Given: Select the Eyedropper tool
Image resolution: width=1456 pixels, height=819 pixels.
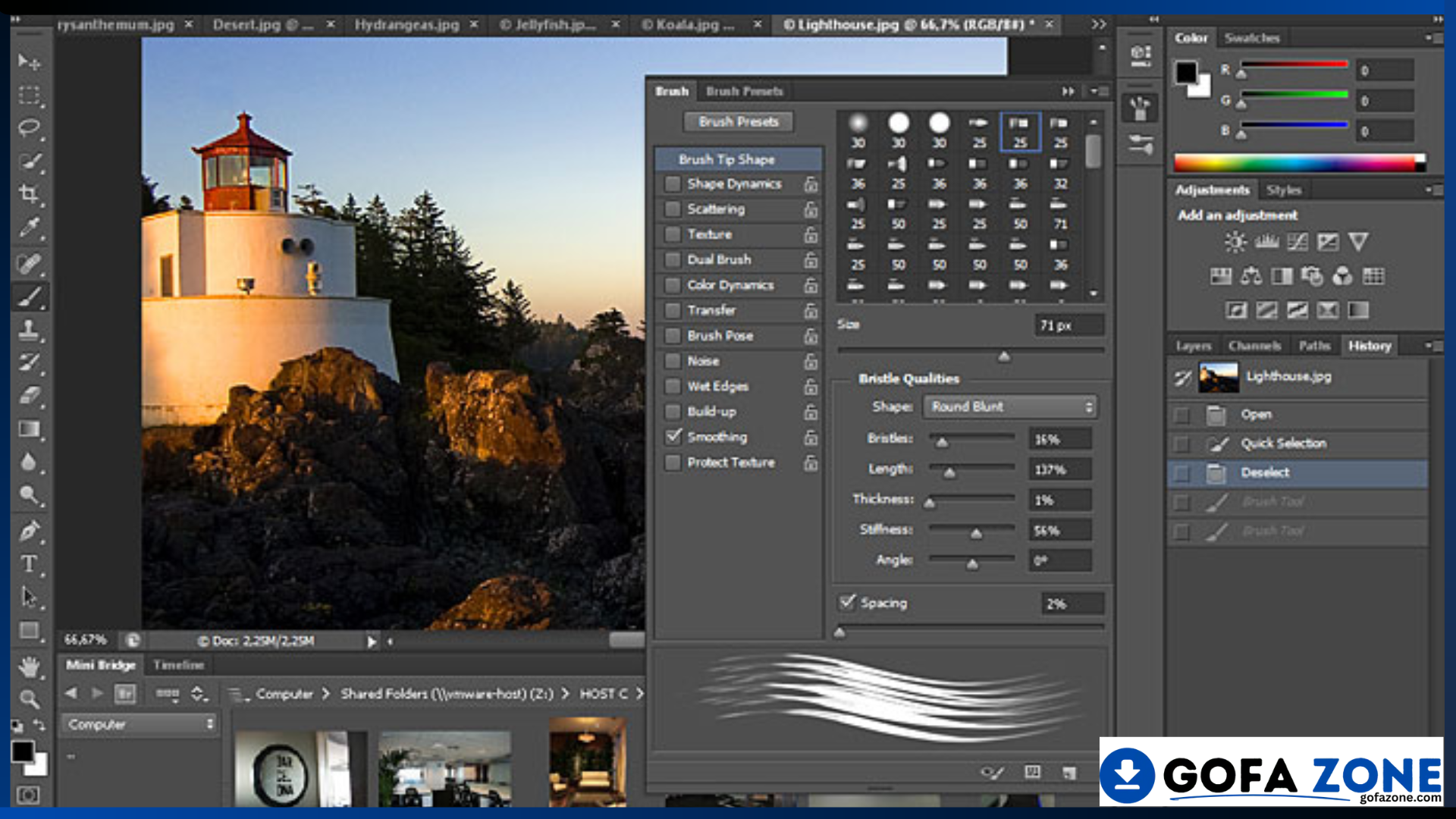Looking at the screenshot, I should 29,227.
